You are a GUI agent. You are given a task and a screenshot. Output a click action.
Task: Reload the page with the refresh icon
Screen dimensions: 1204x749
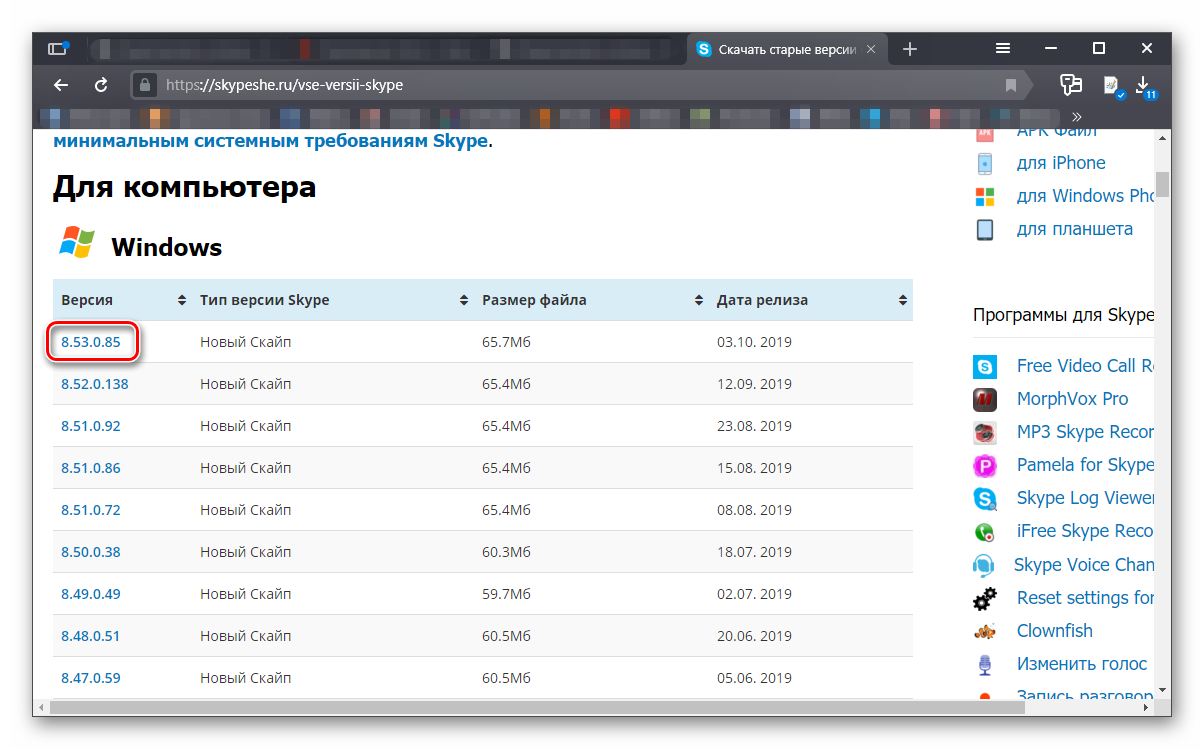[x=101, y=85]
